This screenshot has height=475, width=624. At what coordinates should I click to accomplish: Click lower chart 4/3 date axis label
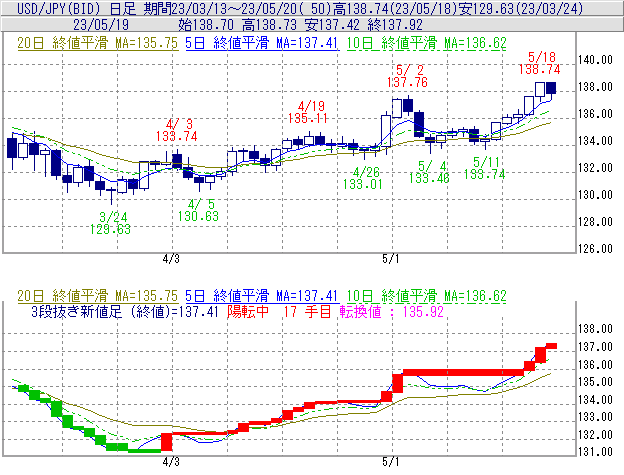(171, 462)
